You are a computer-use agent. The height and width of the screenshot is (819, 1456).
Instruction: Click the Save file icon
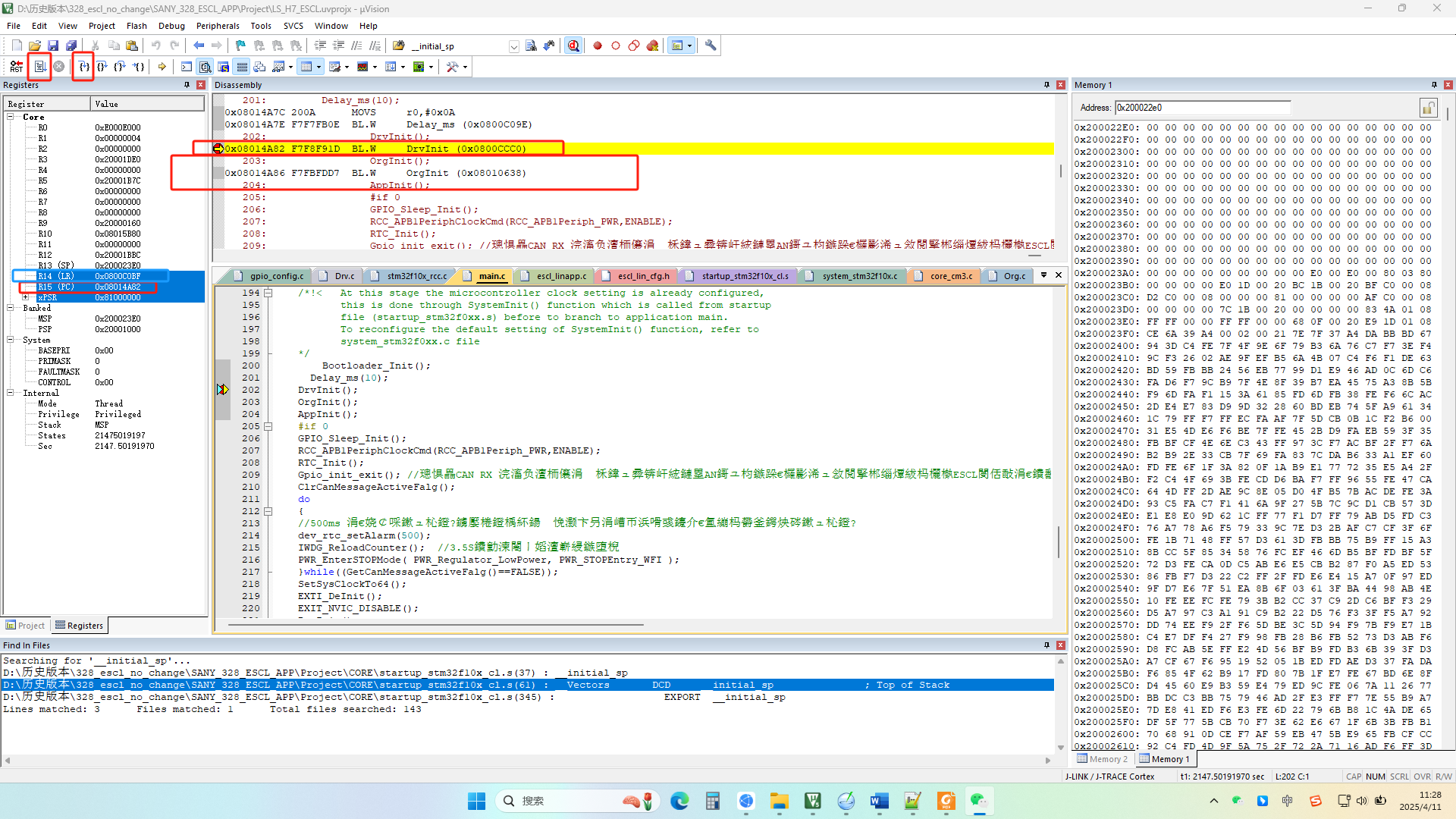pyautogui.click(x=53, y=45)
